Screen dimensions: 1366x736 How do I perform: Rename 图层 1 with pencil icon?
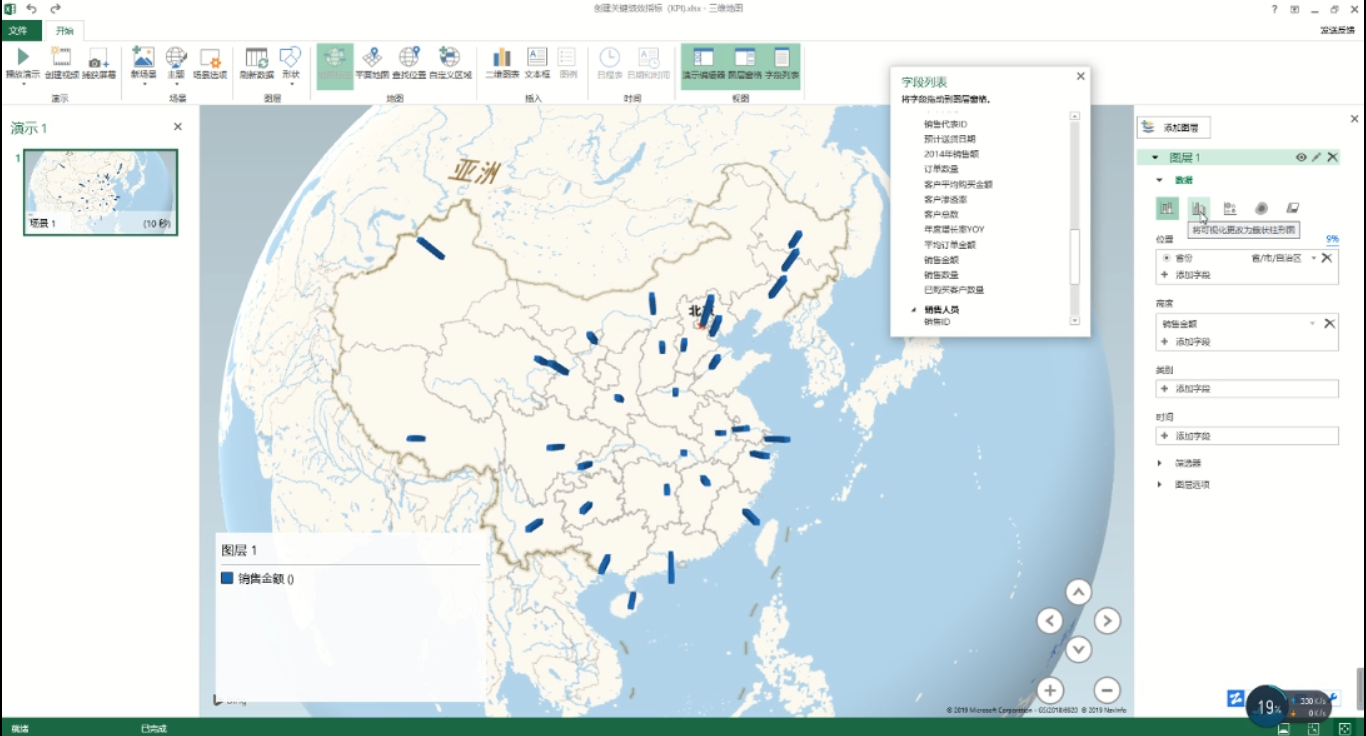click(1317, 157)
